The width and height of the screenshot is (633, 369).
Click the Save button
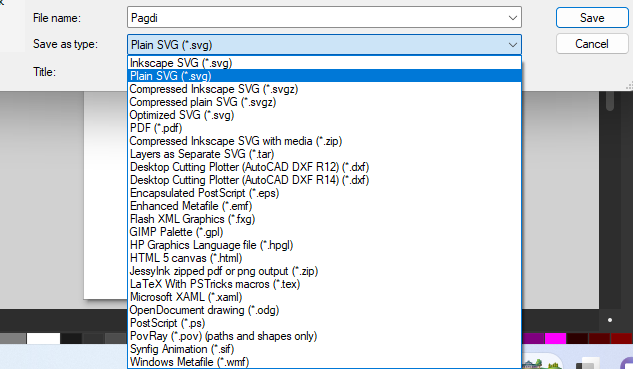(592, 18)
